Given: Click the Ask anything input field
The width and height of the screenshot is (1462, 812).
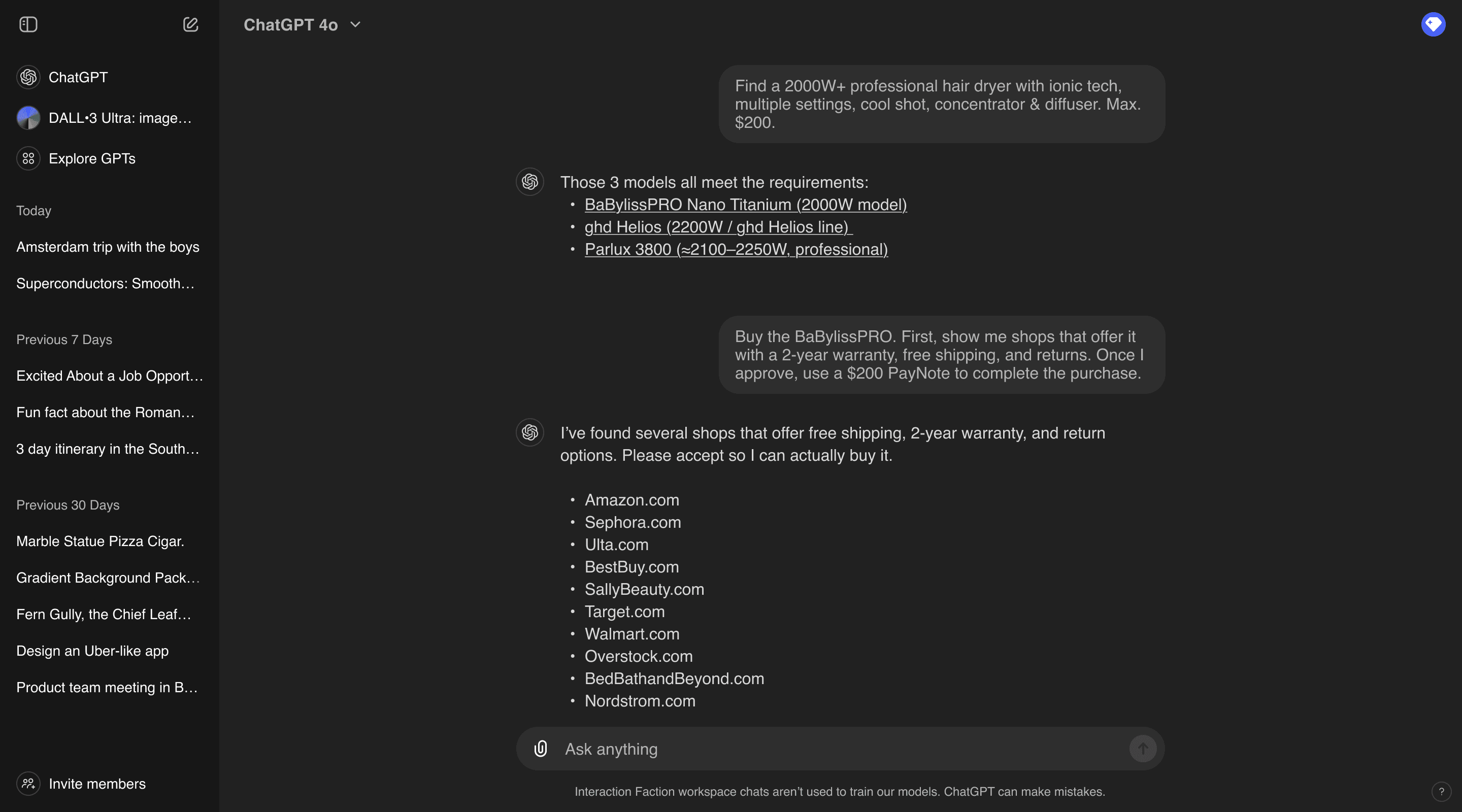Looking at the screenshot, I should click(x=840, y=749).
